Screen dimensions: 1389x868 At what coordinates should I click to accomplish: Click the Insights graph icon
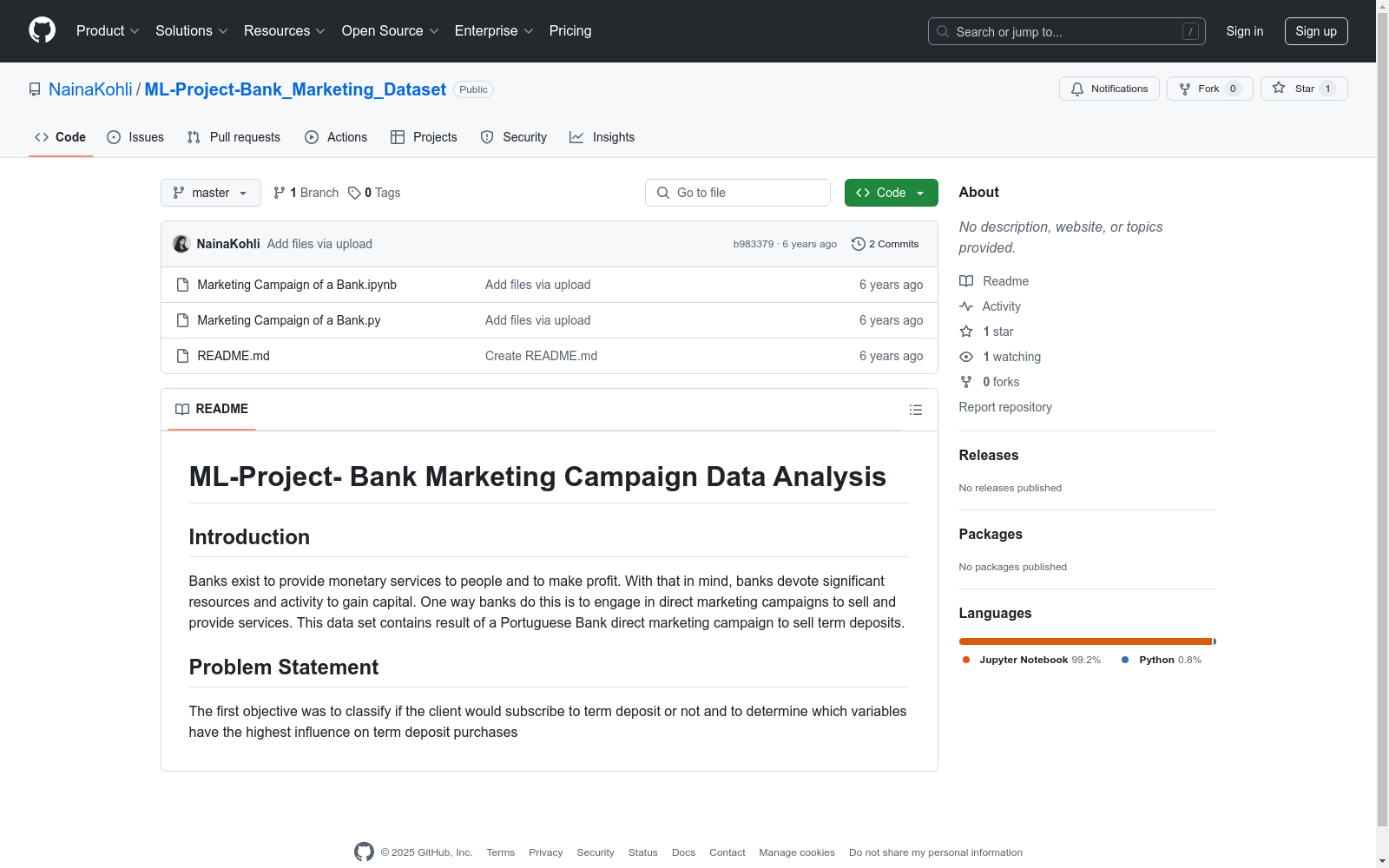(x=576, y=137)
